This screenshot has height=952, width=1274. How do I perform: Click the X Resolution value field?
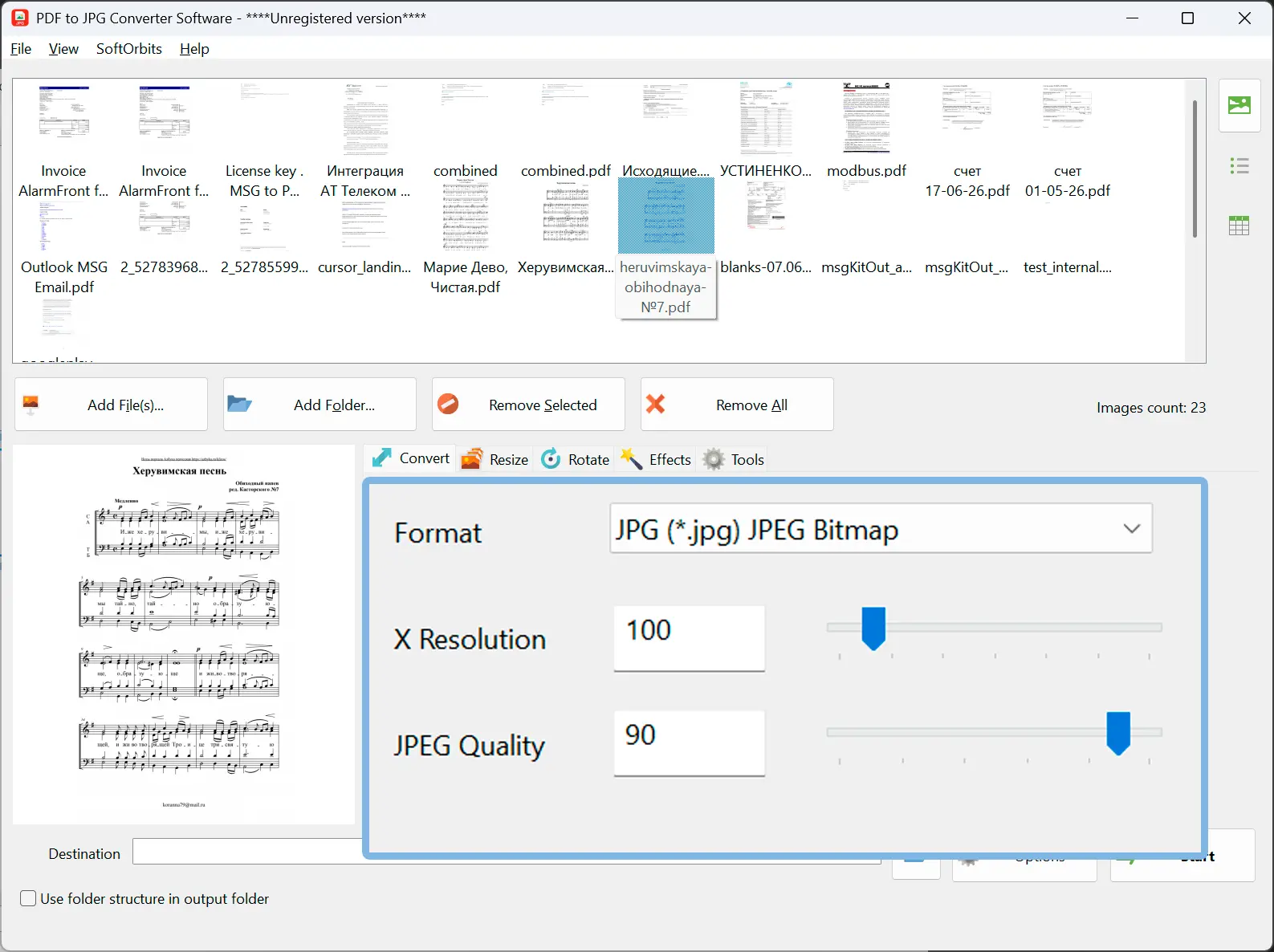point(689,637)
